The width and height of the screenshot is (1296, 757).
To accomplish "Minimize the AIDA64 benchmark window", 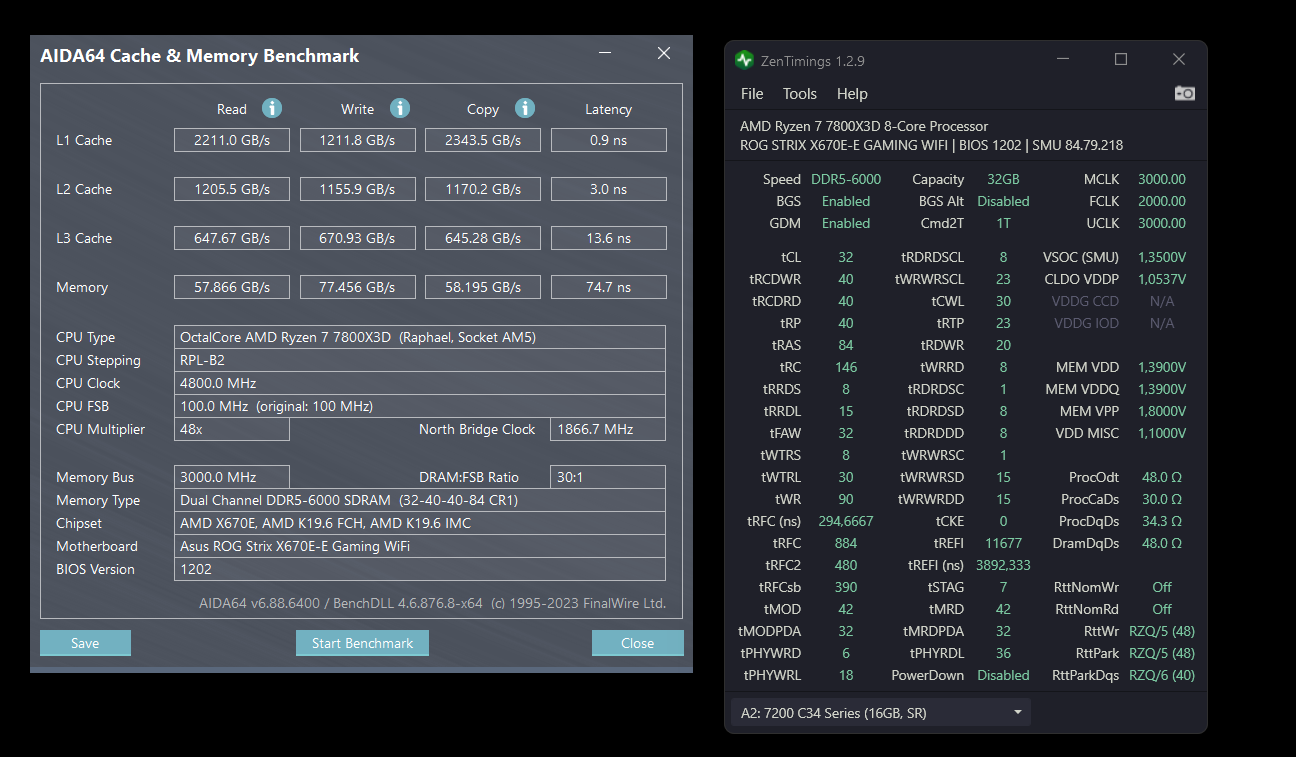I will click(605, 54).
